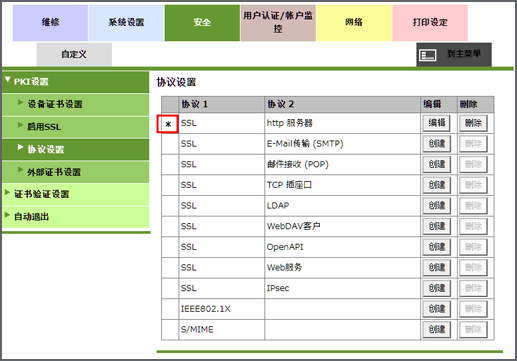Open 外部证书设置 in the sidebar

75,172
